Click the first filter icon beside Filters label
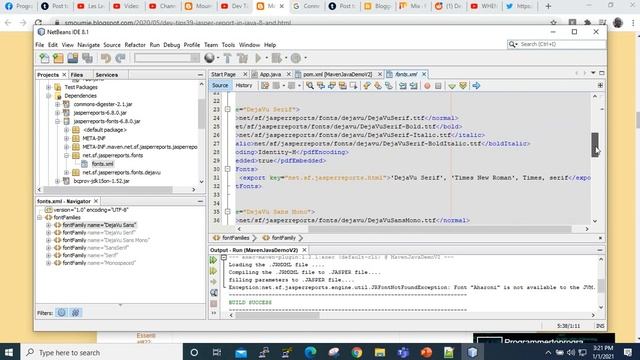 pyautogui.click(x=61, y=313)
